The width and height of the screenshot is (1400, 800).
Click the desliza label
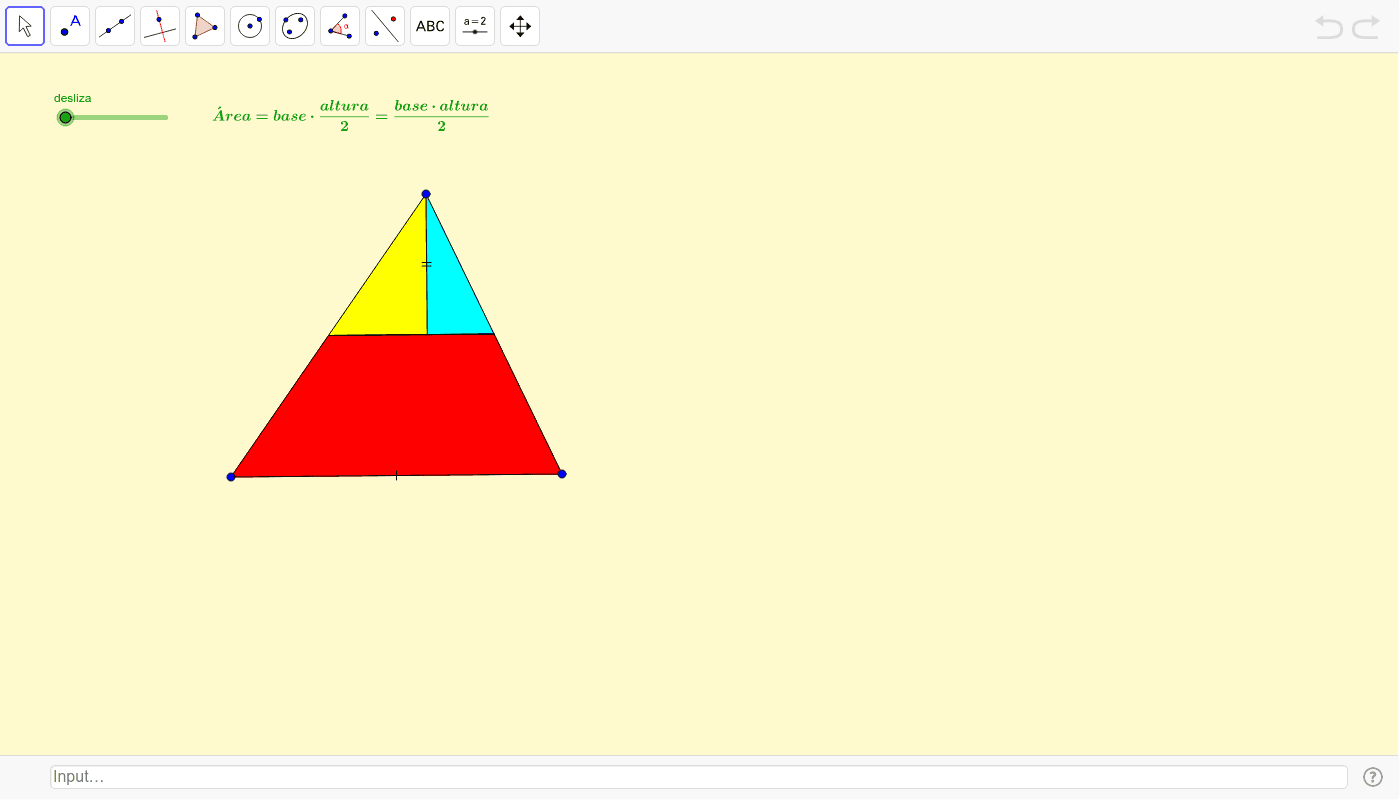click(x=73, y=98)
